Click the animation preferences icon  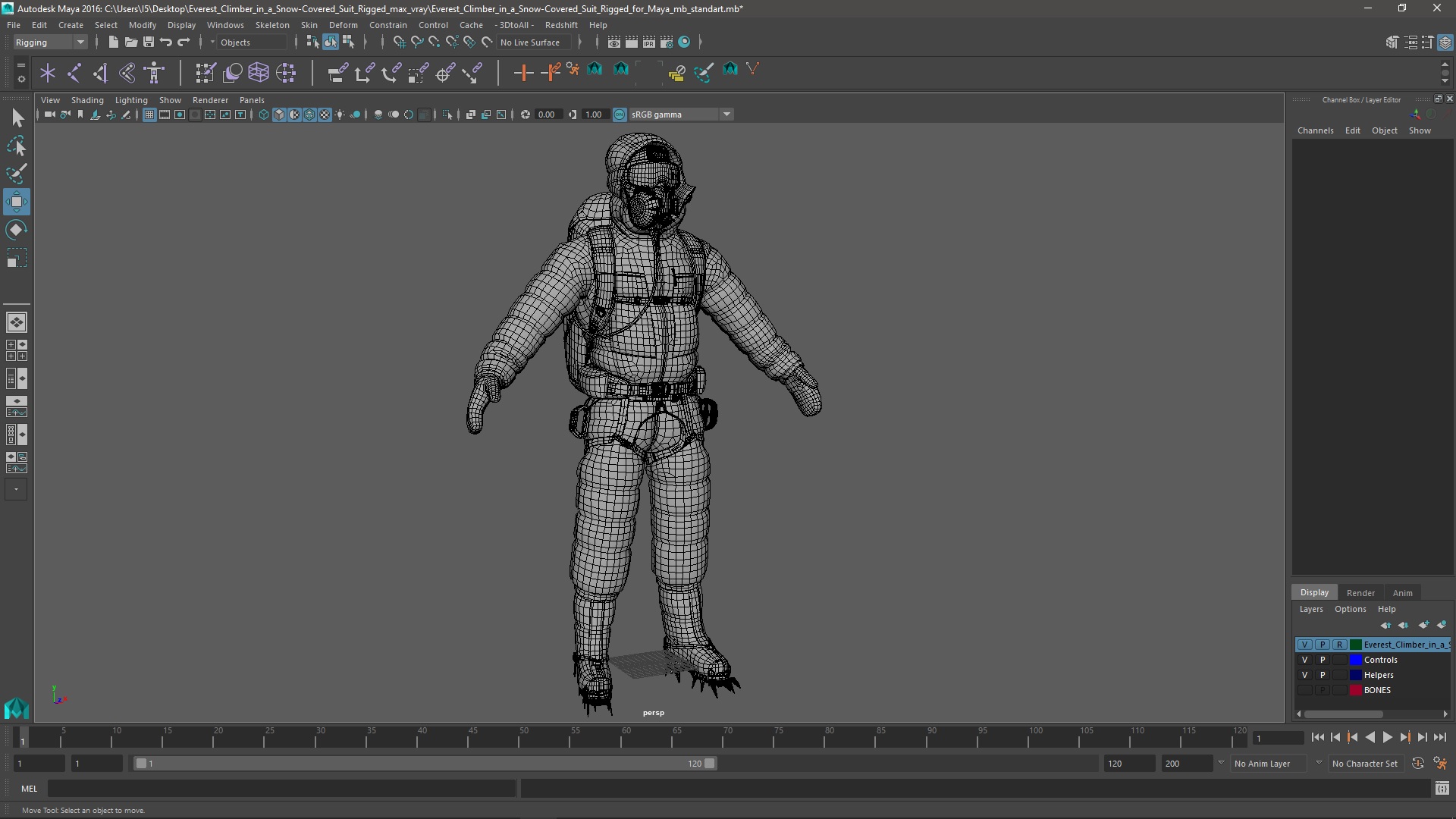pos(1440,764)
